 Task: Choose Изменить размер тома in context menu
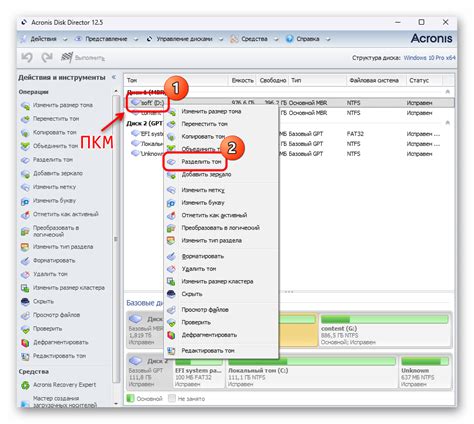click(x=221, y=111)
